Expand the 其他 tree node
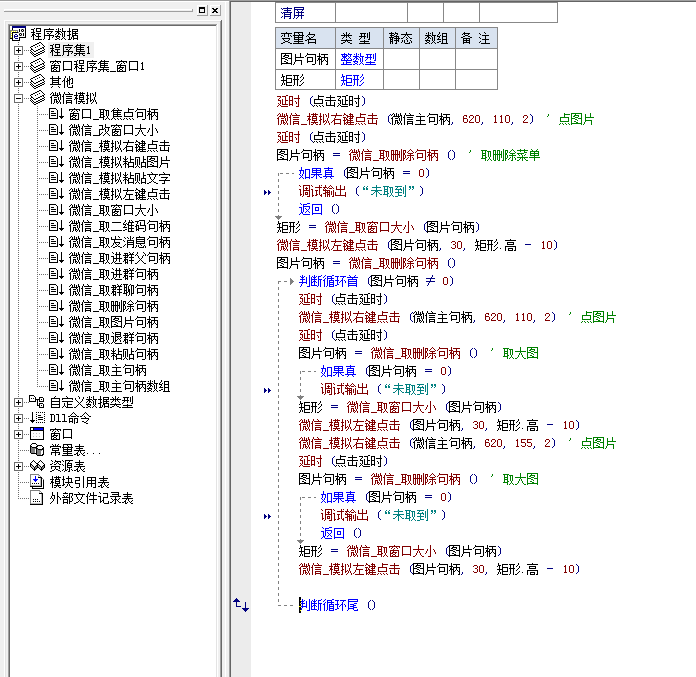 coord(18,82)
